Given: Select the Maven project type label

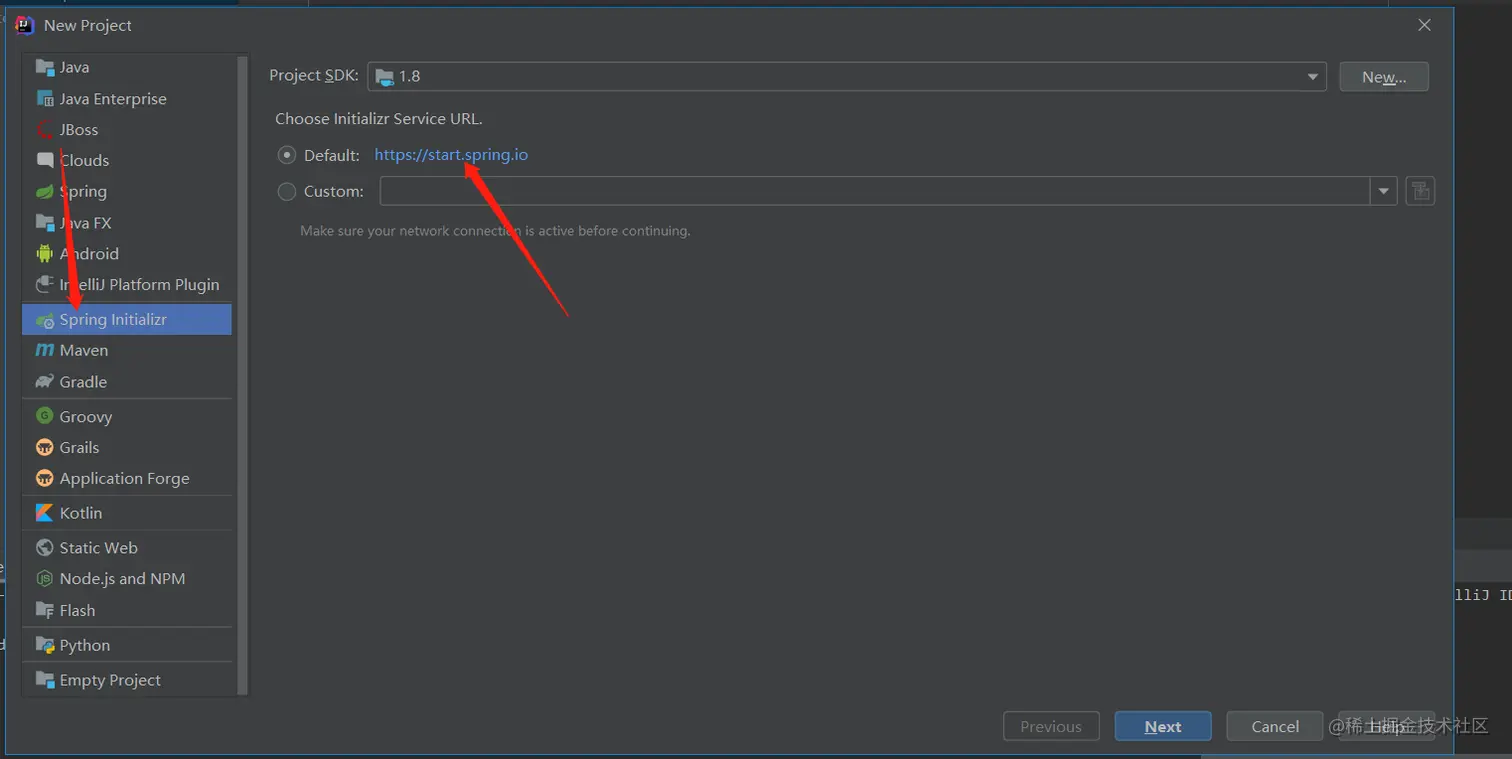Looking at the screenshot, I should (x=84, y=350).
